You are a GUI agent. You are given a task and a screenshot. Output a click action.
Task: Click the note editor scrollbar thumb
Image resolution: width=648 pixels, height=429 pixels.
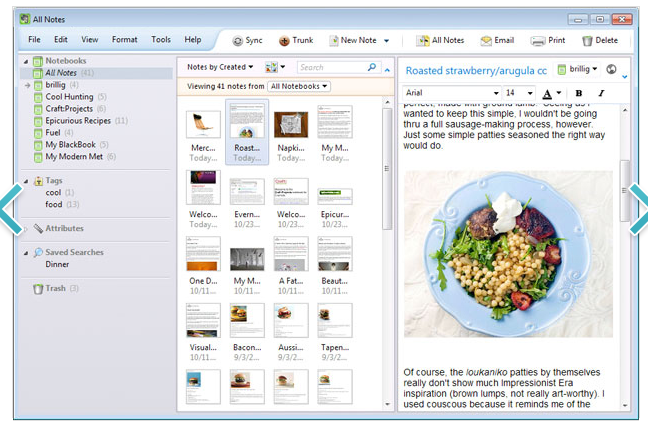(x=624, y=191)
